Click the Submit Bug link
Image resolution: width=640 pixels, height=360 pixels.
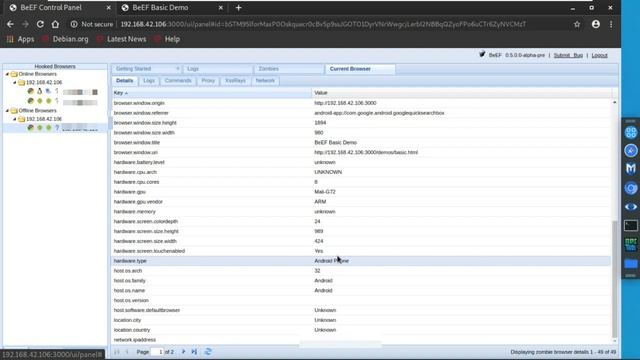point(568,55)
